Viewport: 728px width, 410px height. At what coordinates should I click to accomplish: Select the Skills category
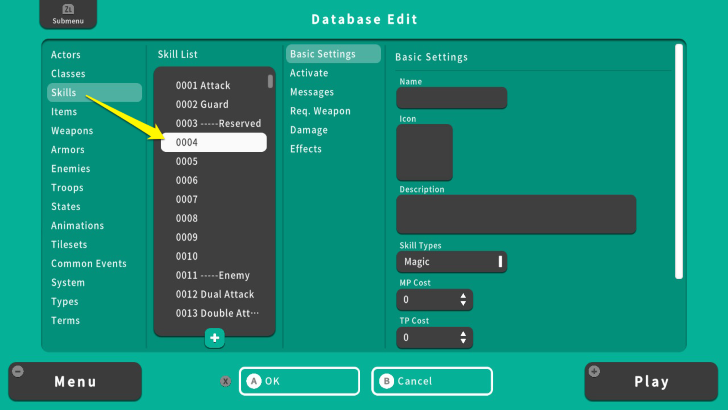(94, 92)
